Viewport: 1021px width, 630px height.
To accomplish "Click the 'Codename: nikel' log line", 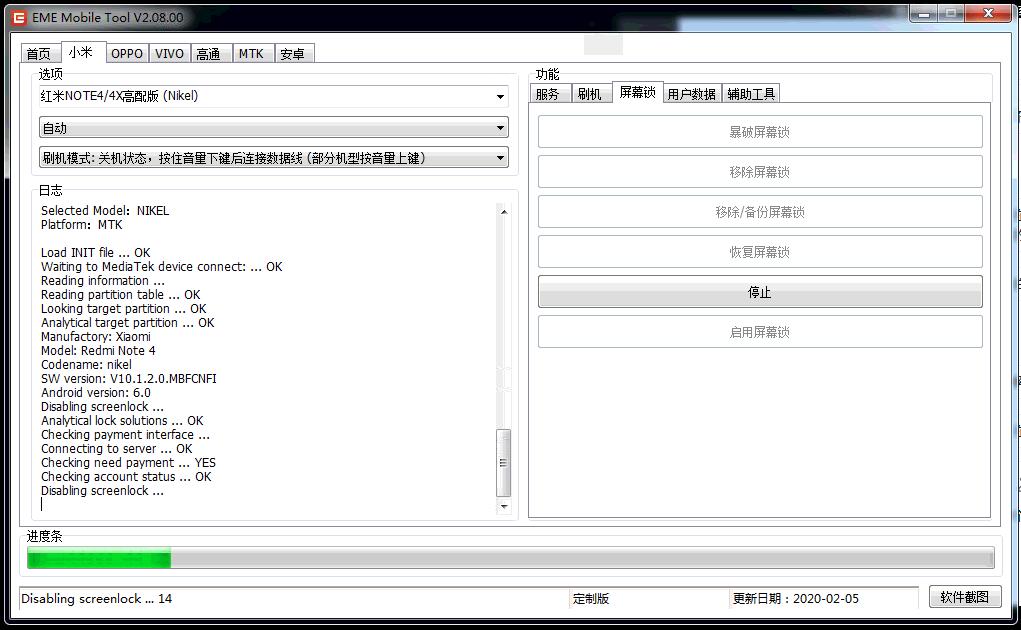I will click(x=86, y=364).
